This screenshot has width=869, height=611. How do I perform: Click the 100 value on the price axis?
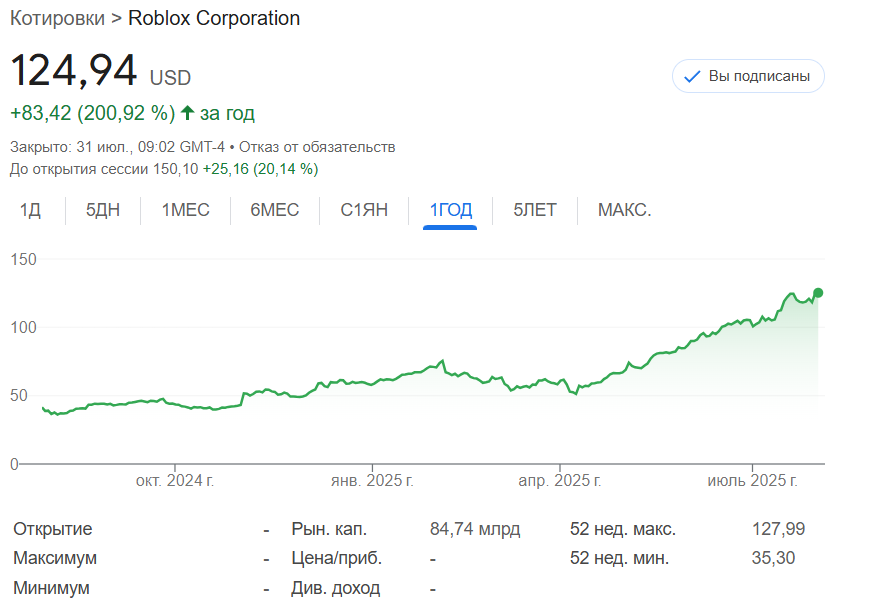tap(23, 328)
